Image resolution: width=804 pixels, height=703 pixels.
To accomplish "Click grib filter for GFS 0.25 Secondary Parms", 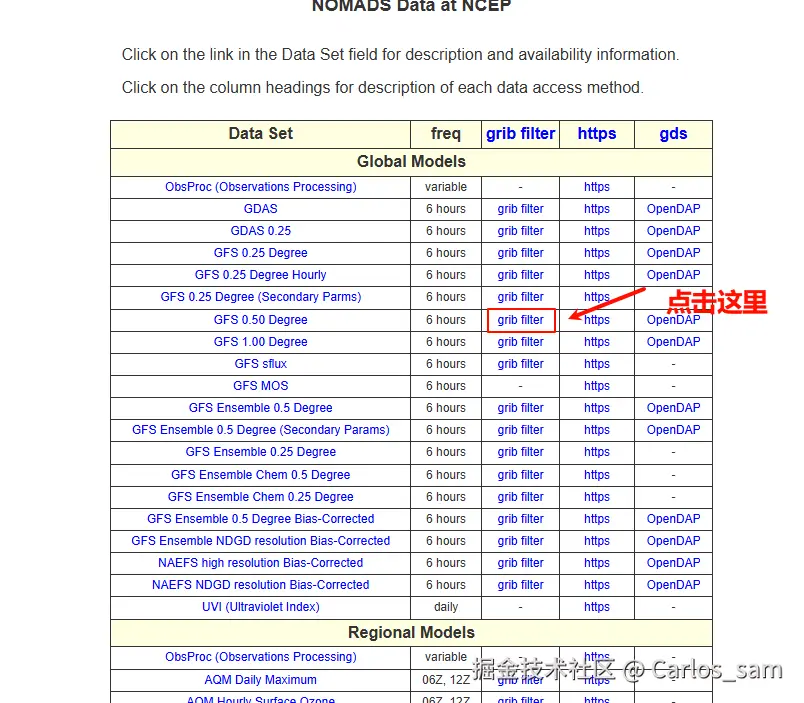I will [520, 297].
